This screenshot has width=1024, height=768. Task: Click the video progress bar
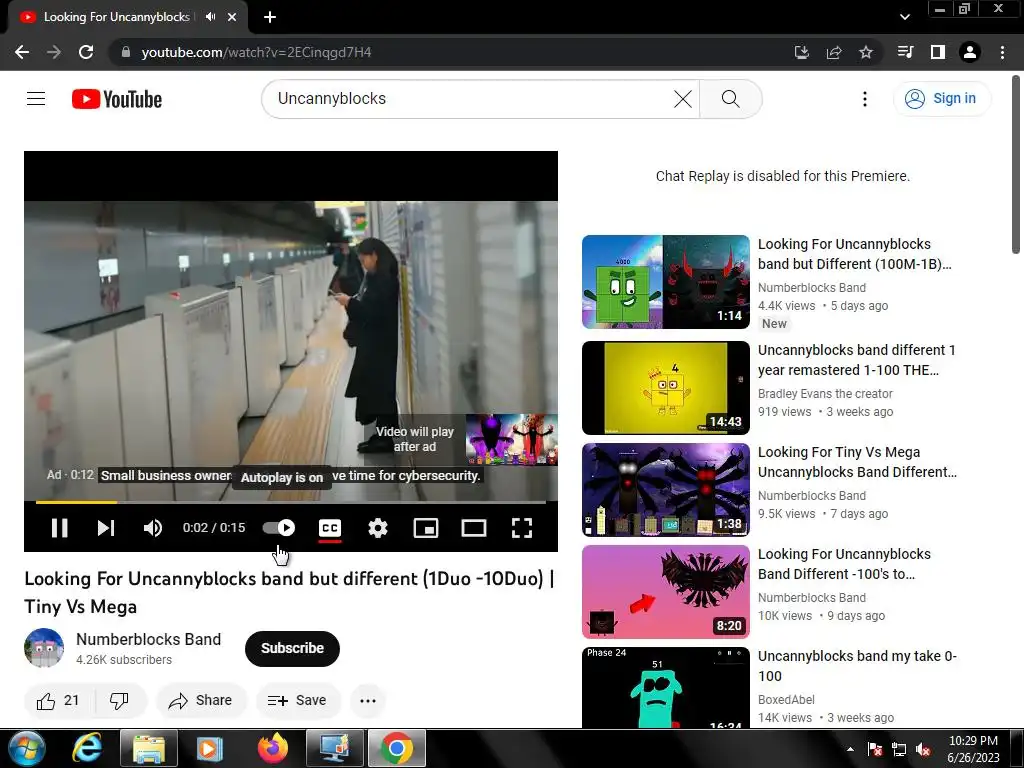tap(291, 502)
